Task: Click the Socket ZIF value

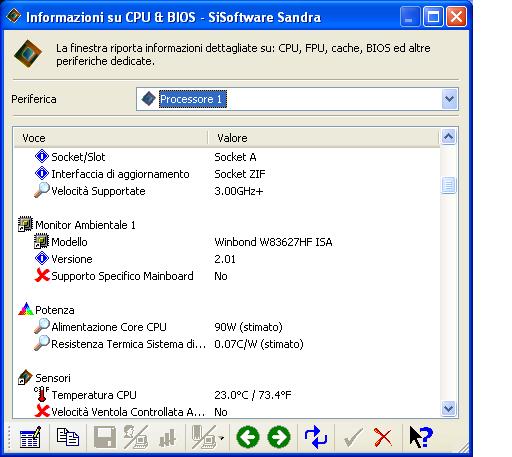Action: [x=240, y=174]
